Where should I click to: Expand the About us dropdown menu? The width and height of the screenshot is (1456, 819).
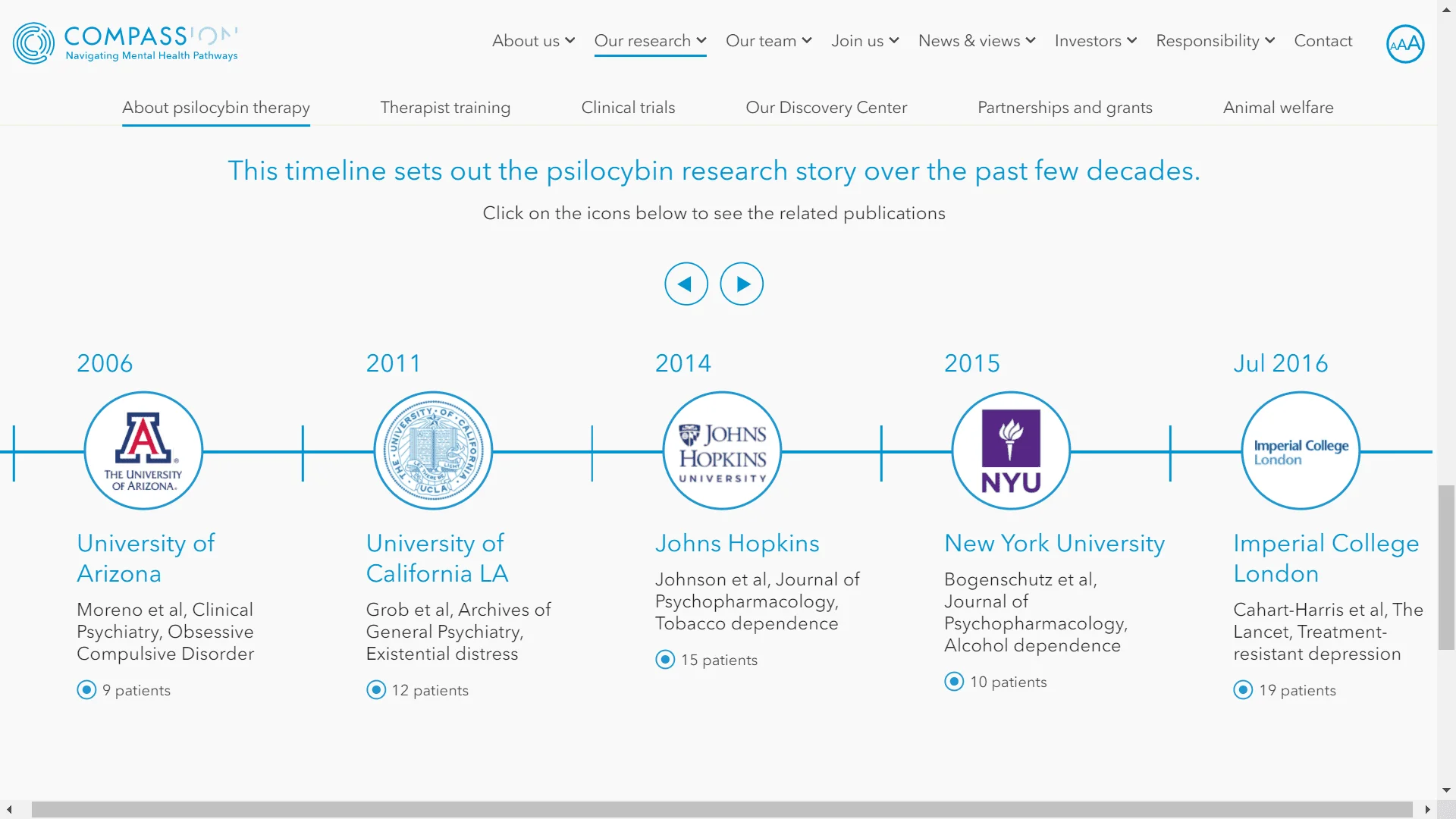[x=533, y=41]
